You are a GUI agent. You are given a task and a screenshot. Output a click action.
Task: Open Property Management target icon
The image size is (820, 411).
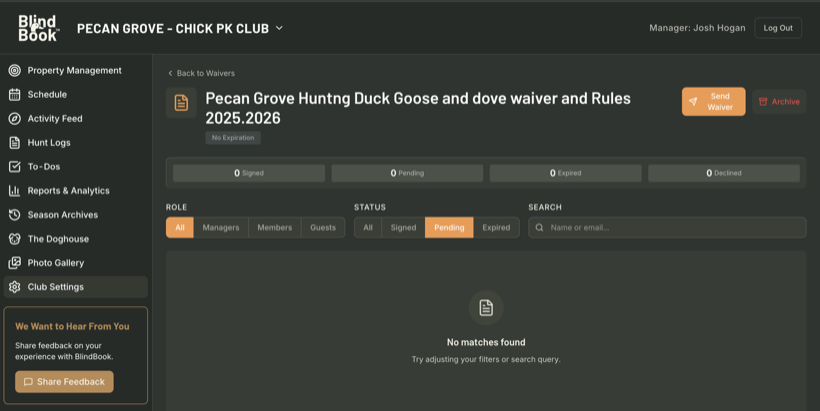[x=15, y=70]
